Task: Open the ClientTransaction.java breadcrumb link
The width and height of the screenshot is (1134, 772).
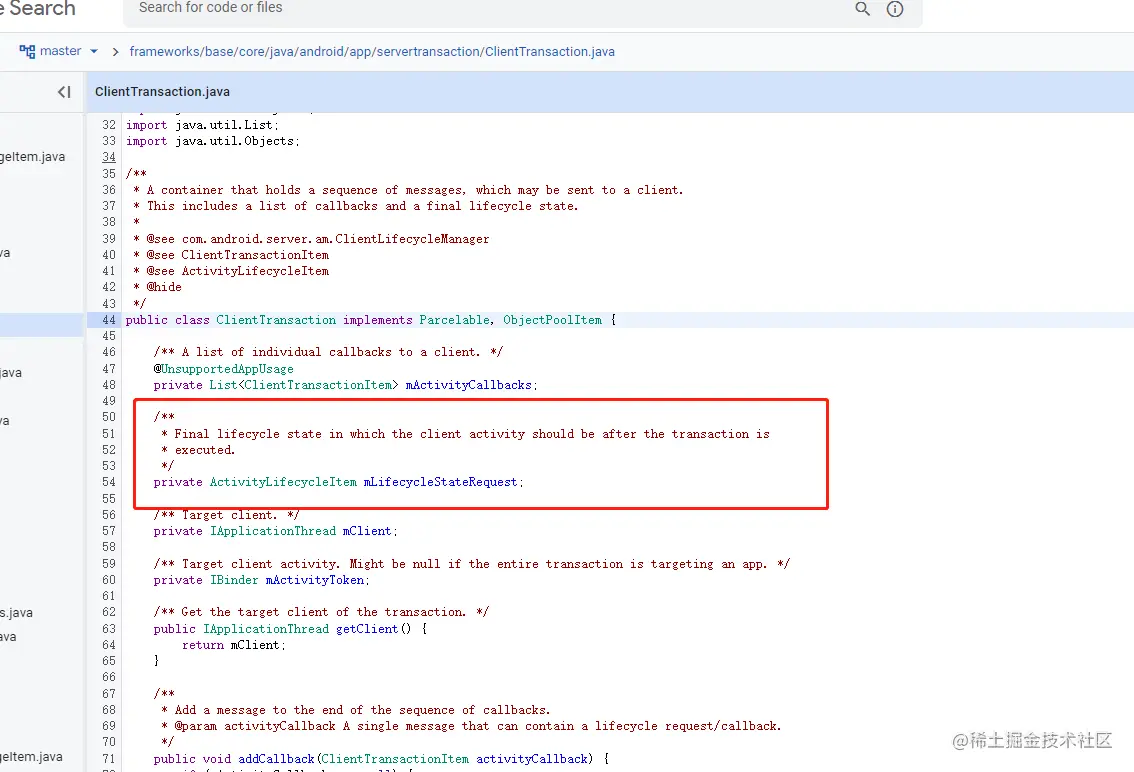Action: (x=550, y=51)
